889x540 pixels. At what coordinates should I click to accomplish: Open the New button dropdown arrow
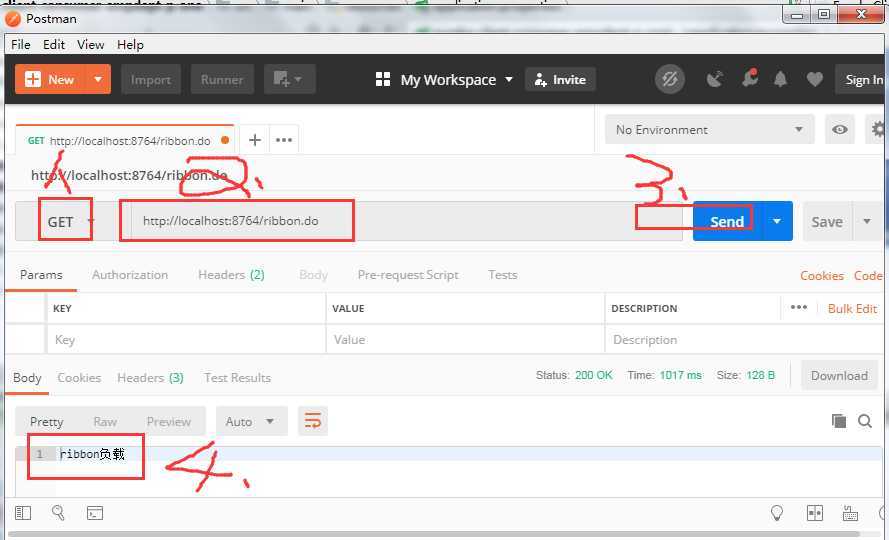pos(98,79)
